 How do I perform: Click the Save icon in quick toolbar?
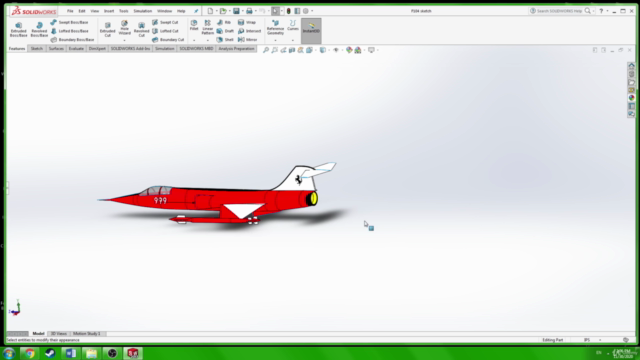[236, 11]
